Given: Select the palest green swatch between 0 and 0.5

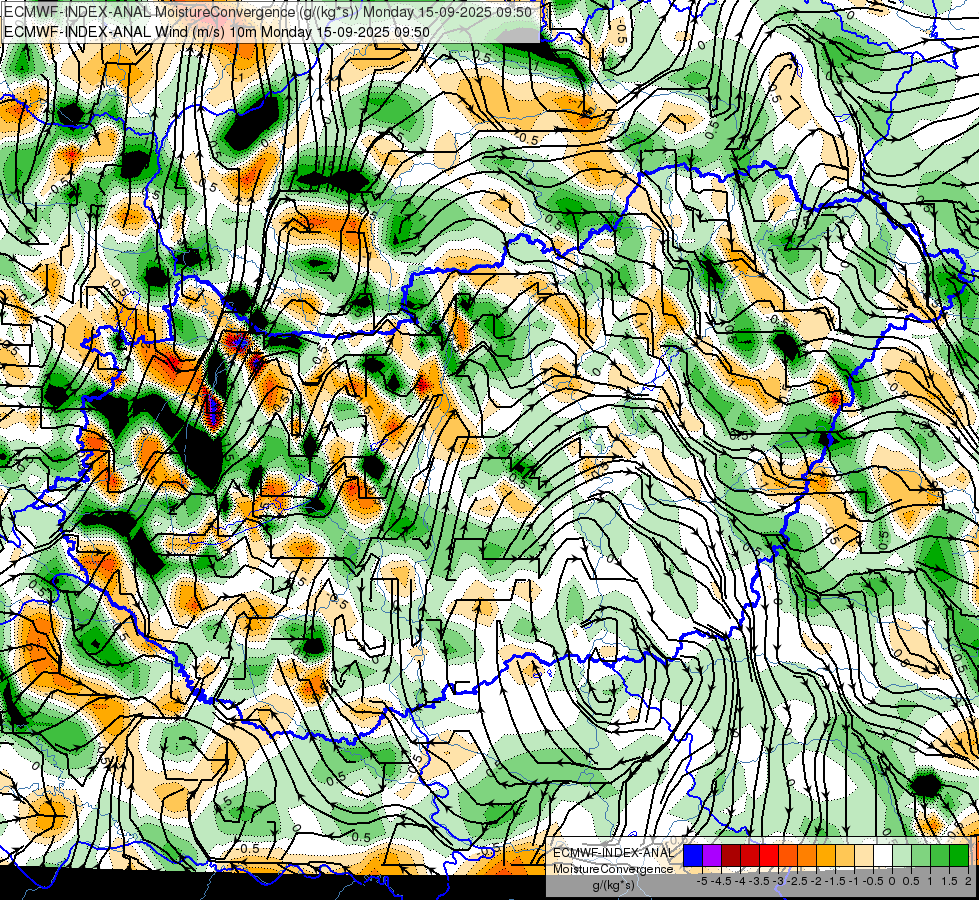Looking at the screenshot, I should click(902, 855).
